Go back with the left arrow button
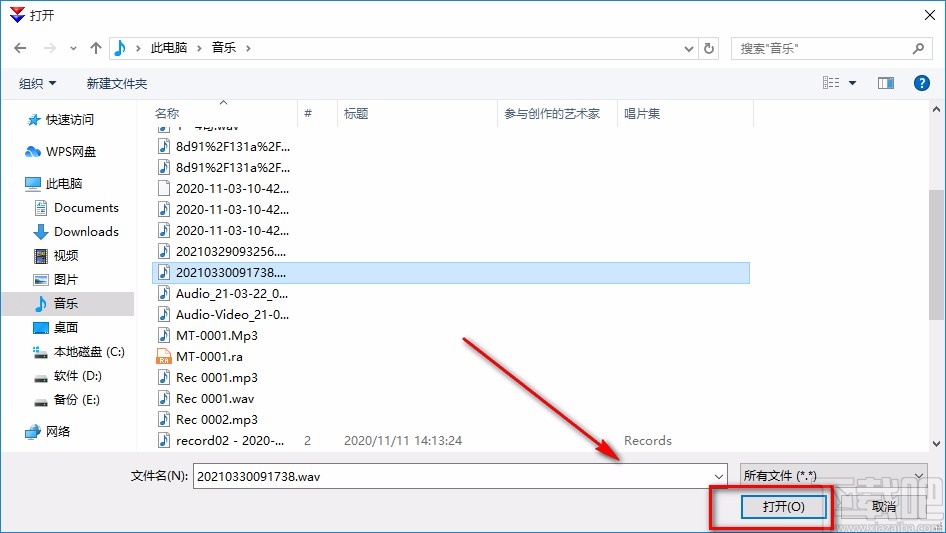The height and width of the screenshot is (533, 946). 20,48
